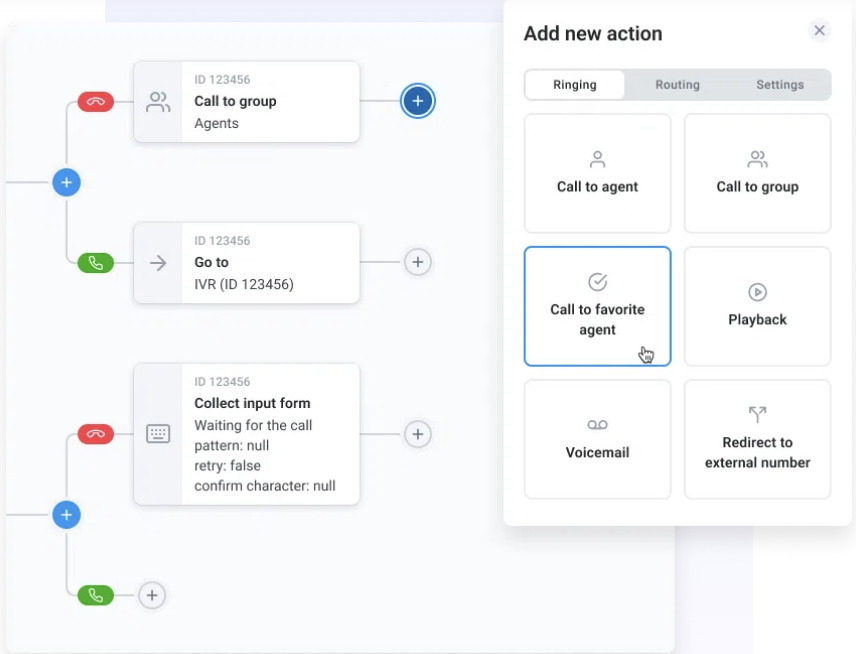Expand the plus connector below the green branch icon

(x=151, y=595)
